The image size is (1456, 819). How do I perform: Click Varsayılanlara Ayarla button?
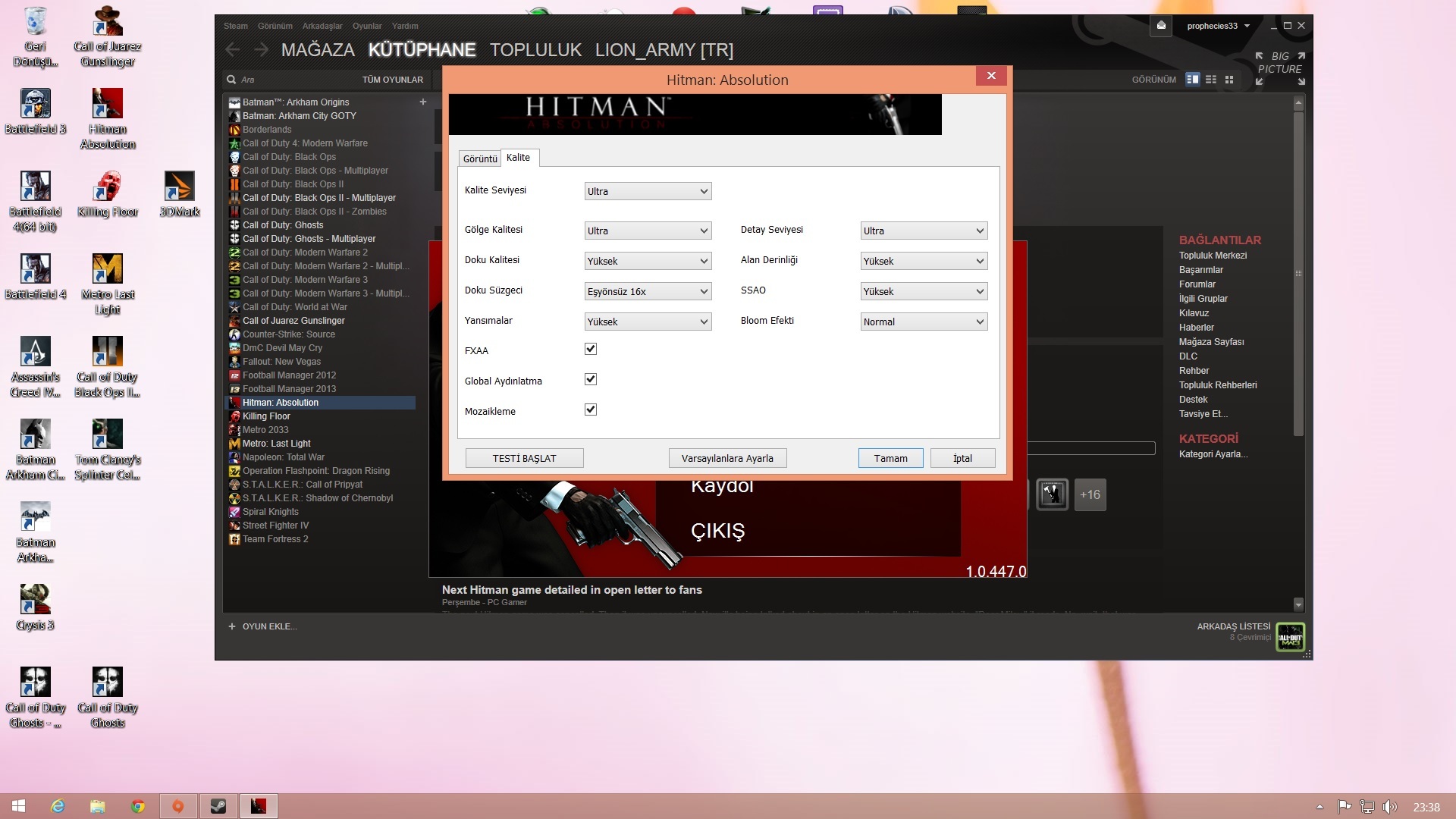(x=727, y=458)
